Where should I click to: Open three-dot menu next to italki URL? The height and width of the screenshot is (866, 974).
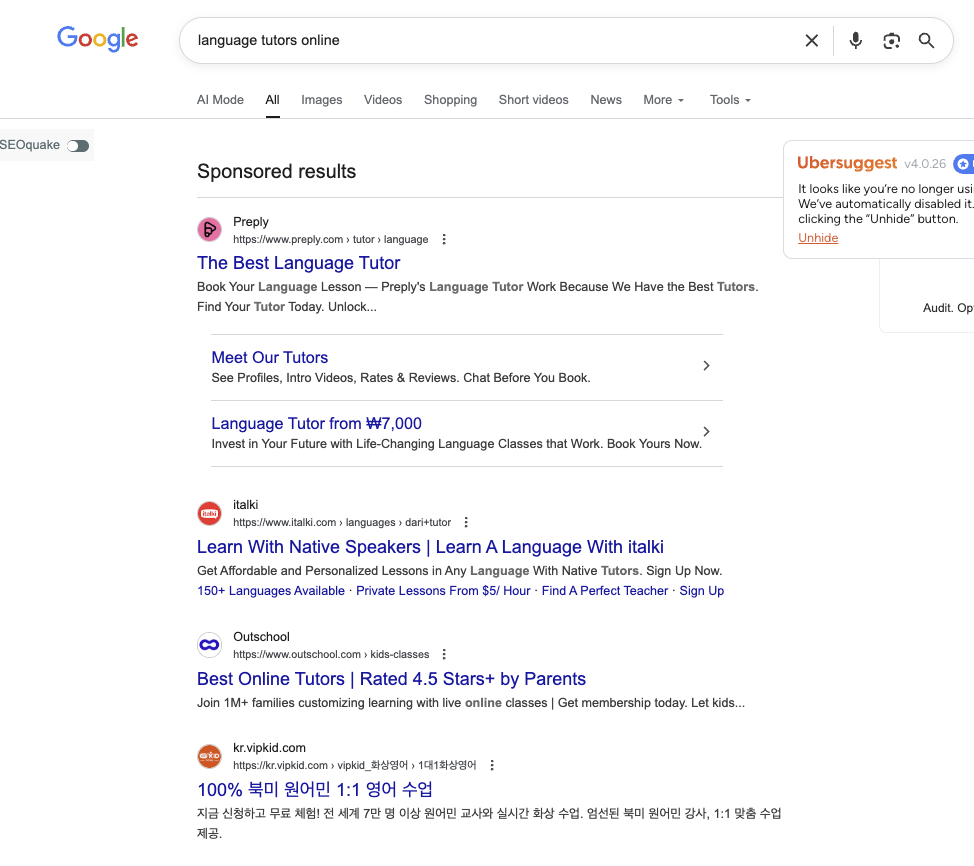466,522
